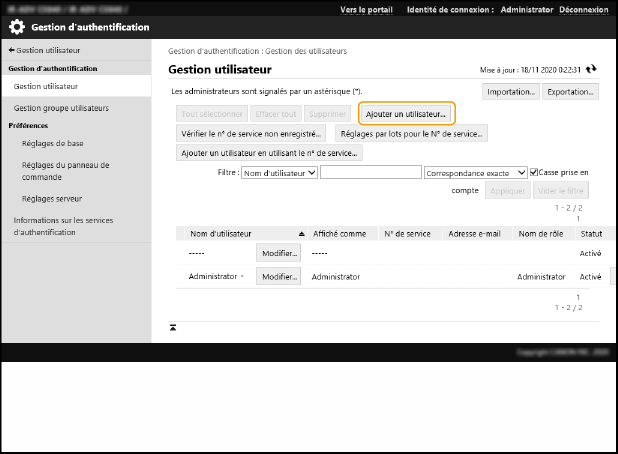Expand the Correspondance exacte dropdown
618x454 pixels.
point(475,172)
